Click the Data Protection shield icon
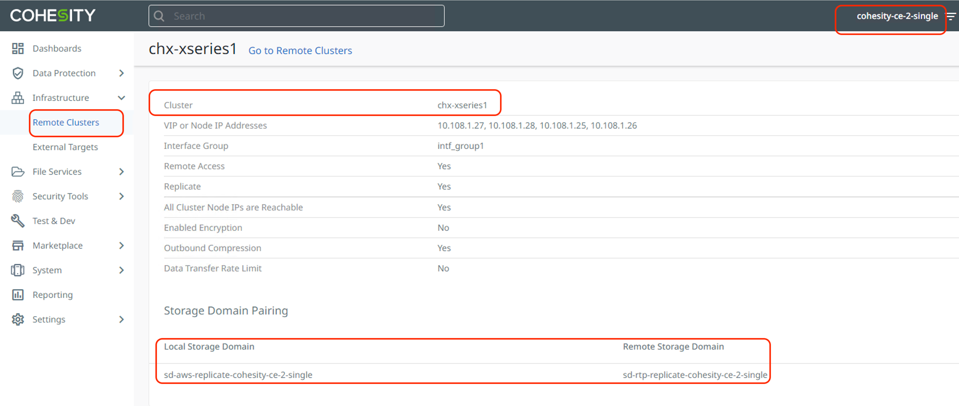 [18, 73]
